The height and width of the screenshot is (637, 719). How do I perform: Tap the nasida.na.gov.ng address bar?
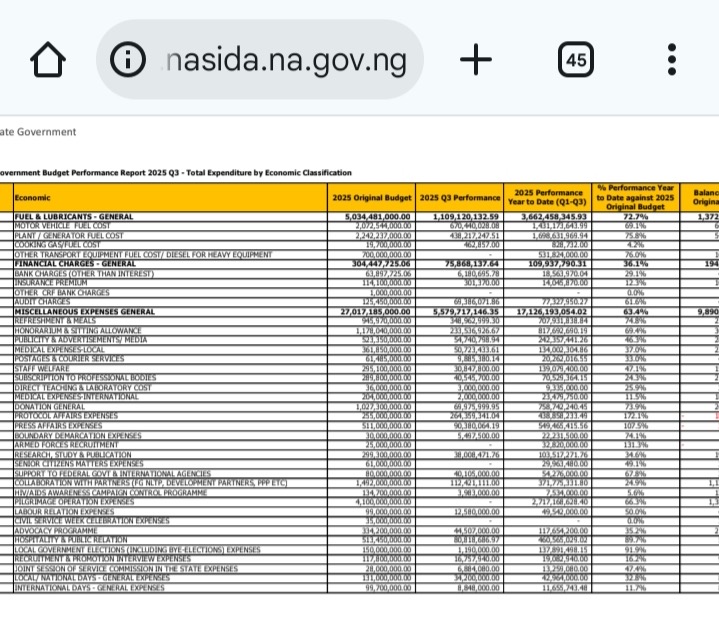(x=286, y=61)
